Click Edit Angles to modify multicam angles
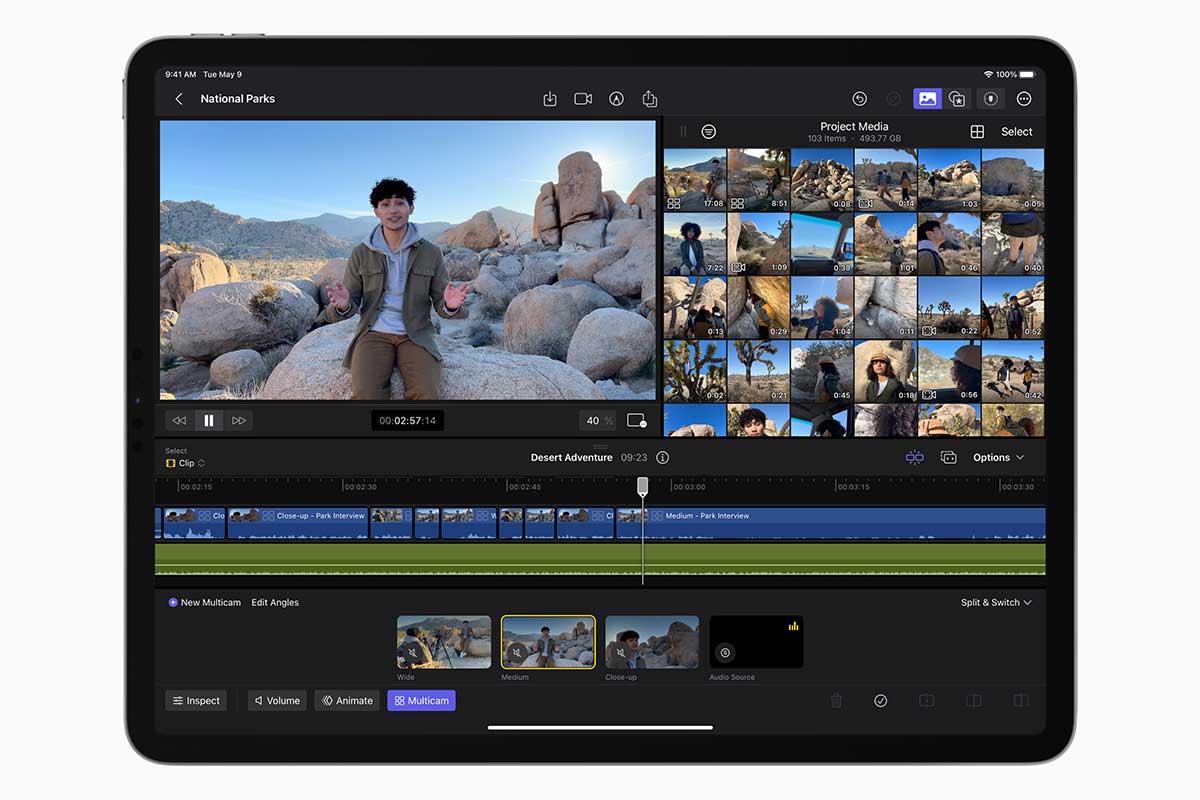Viewport: 1200px width, 800px height. 275,602
